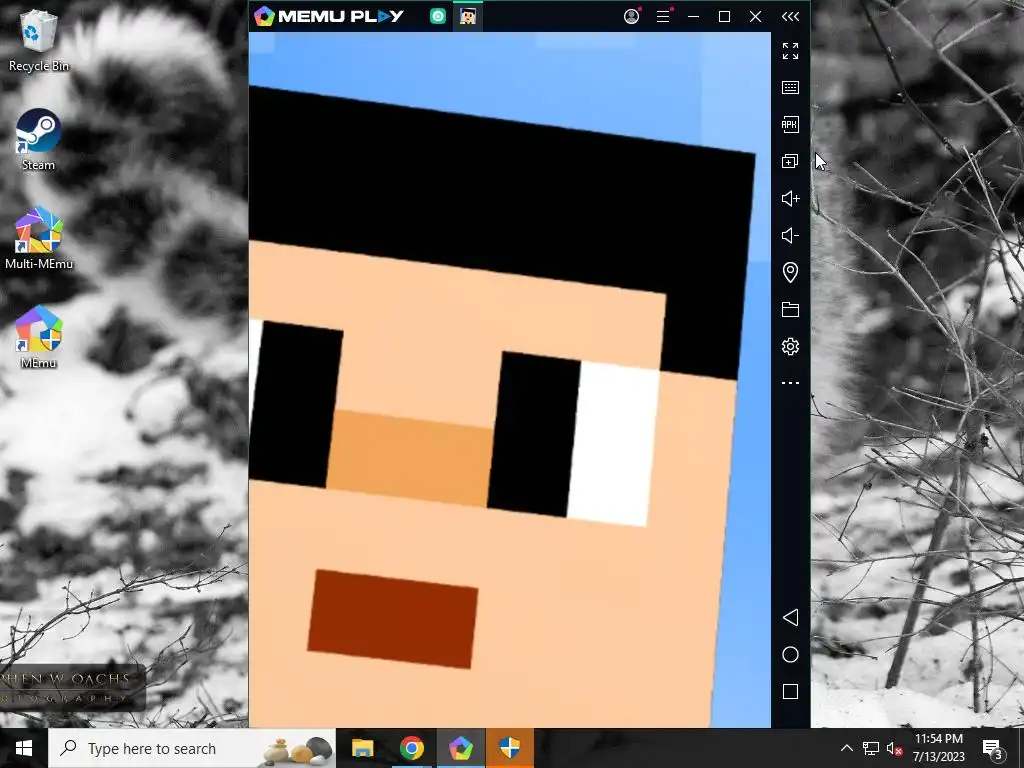Open the multi-instance icon in the MEmu sidebar
Screen dimensions: 1024x768
[x=790, y=161]
